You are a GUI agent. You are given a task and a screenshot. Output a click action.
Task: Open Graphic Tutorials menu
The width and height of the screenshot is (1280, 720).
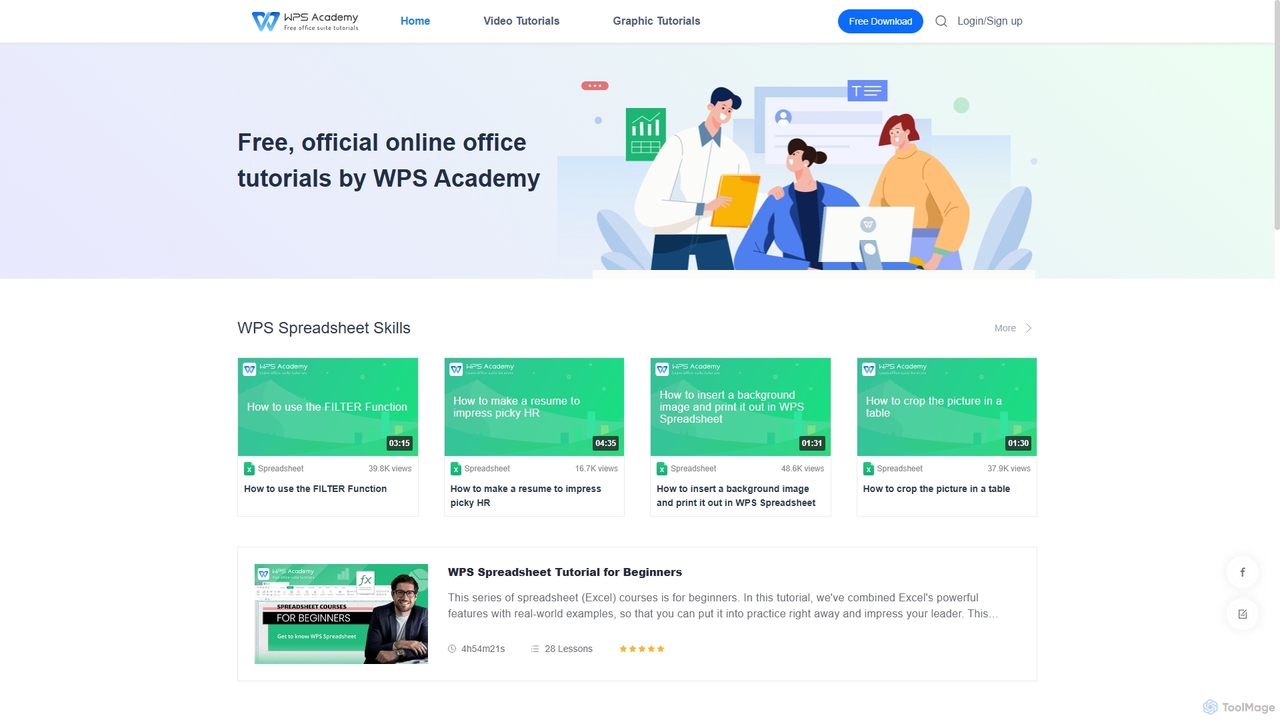click(x=656, y=21)
